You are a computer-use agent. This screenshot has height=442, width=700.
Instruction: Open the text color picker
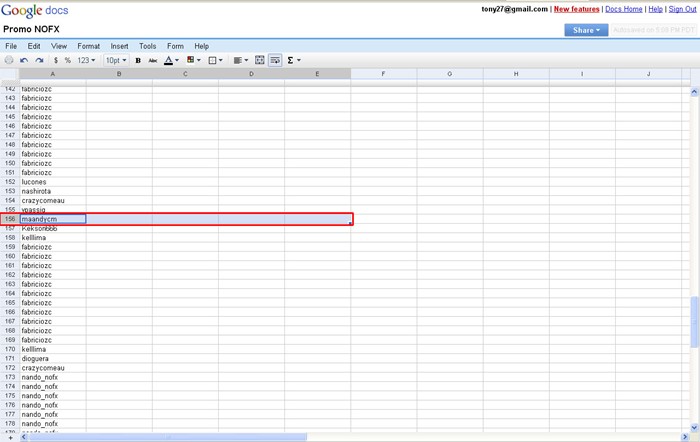click(171, 60)
